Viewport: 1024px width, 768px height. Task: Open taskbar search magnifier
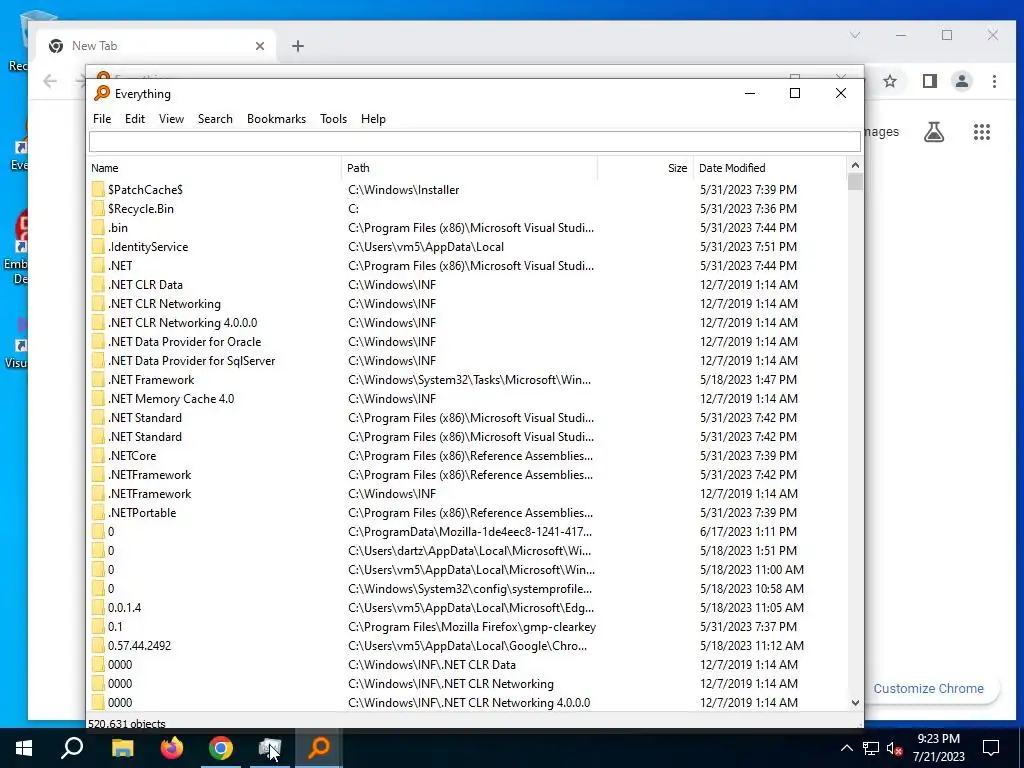72,748
